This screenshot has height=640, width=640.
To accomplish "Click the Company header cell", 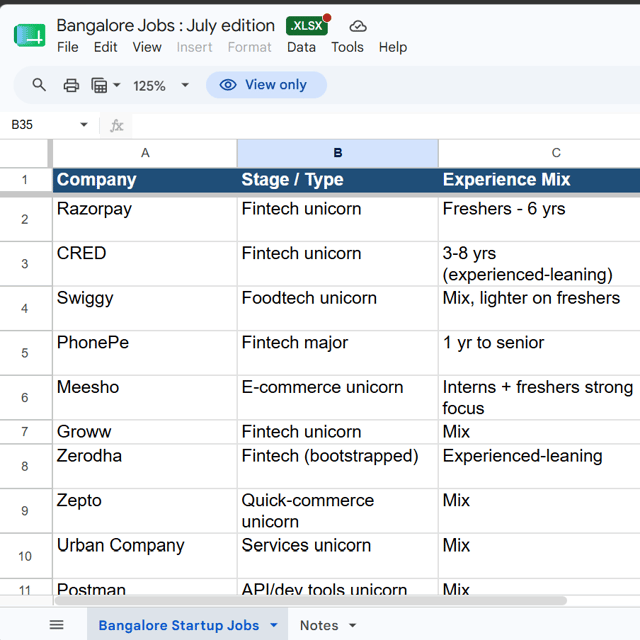I will tap(145, 180).
